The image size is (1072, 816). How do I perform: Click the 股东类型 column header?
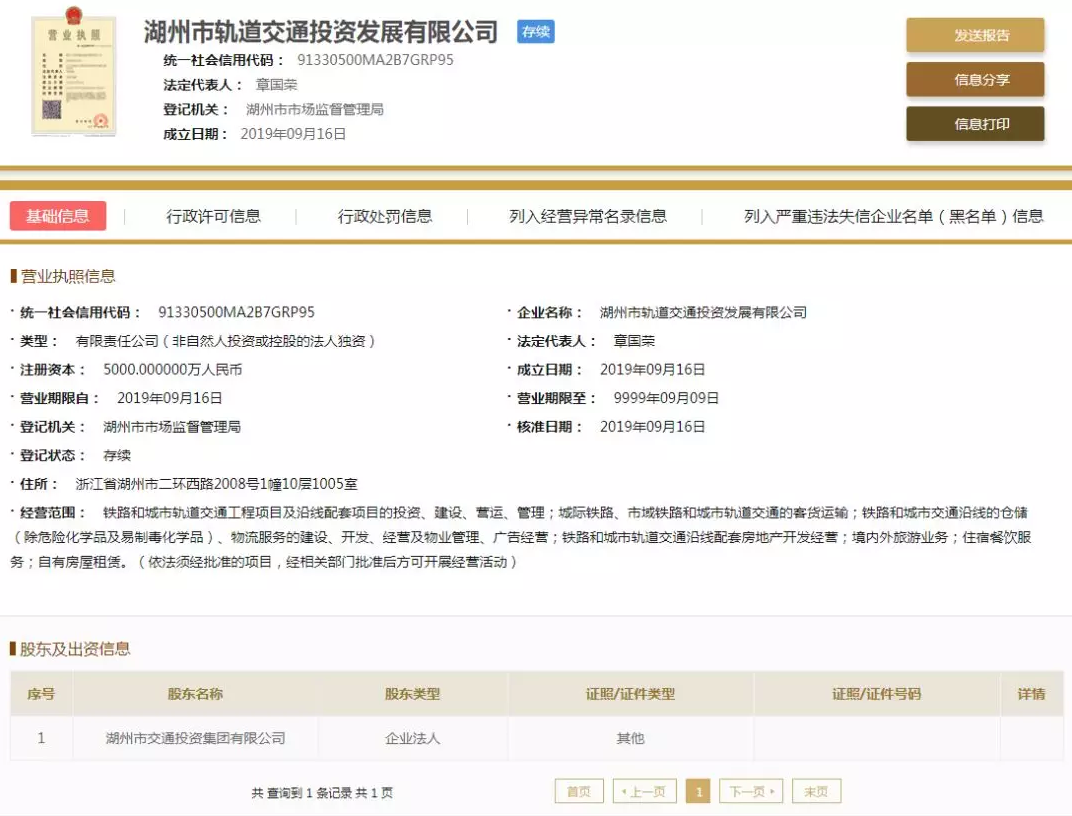click(x=412, y=694)
